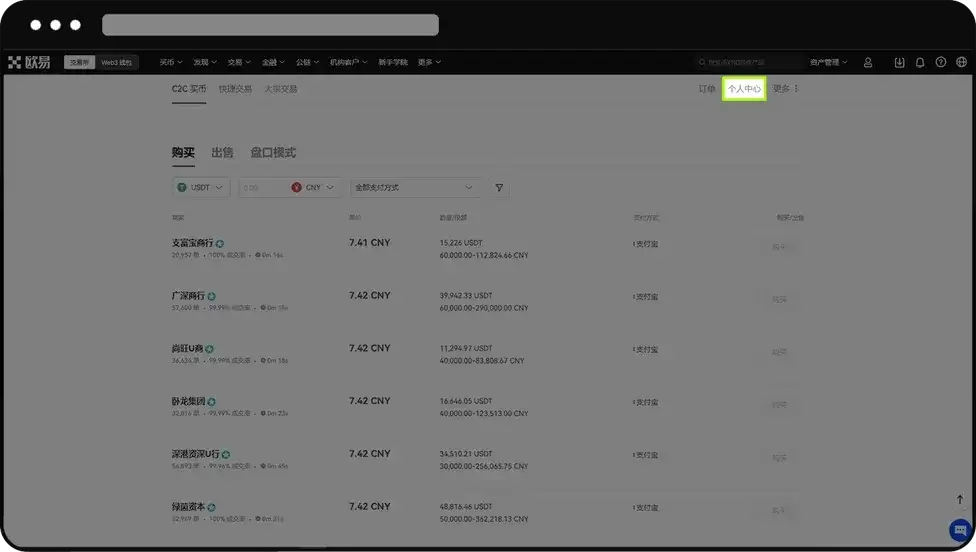Open the 全部支付方式 payment dropdown
The height and width of the screenshot is (552, 976).
(x=415, y=187)
